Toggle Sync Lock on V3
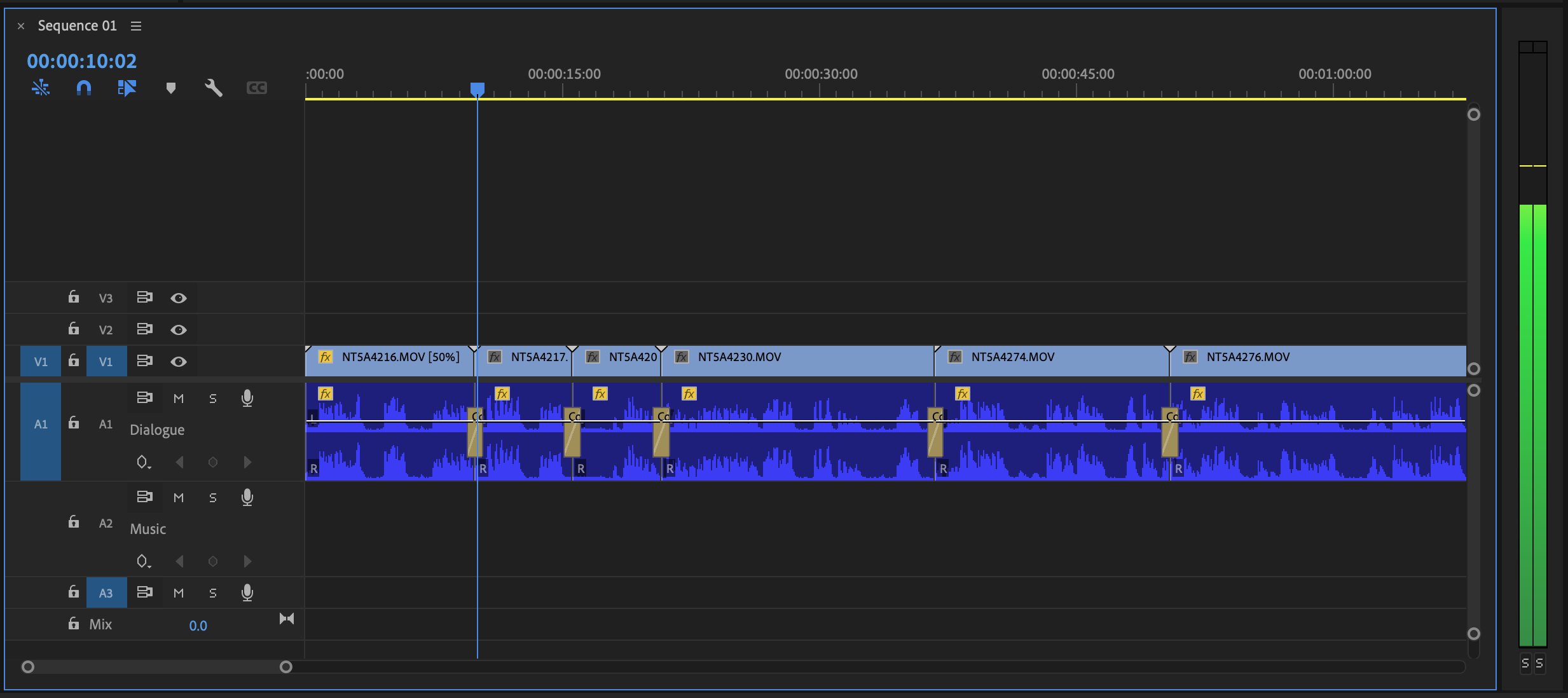The width and height of the screenshot is (1568, 698). click(145, 297)
